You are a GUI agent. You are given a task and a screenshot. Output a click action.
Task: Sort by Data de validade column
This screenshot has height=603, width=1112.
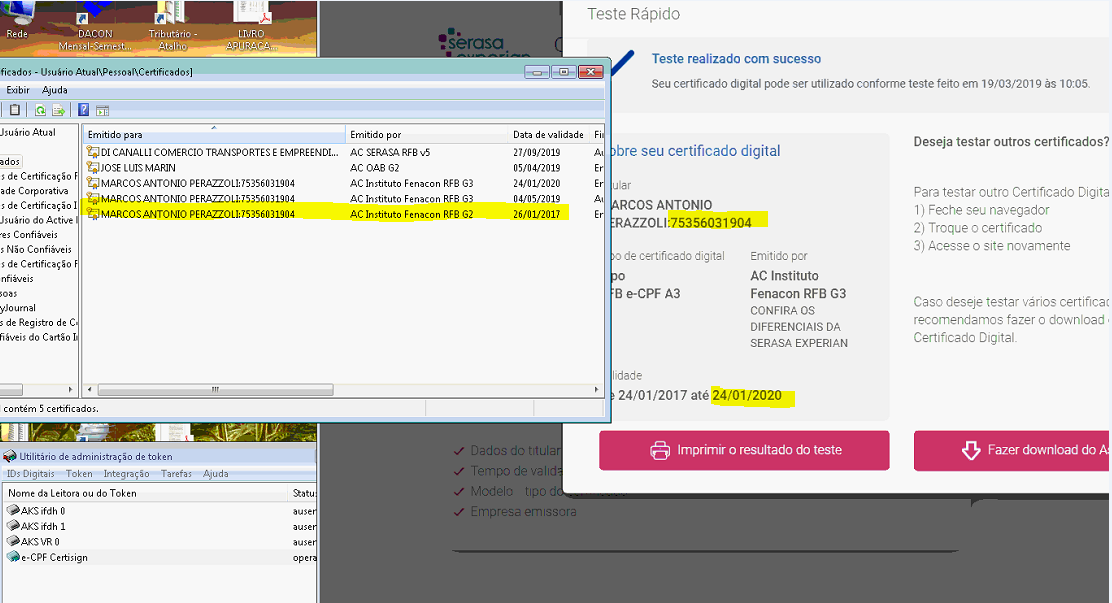[x=547, y=135]
